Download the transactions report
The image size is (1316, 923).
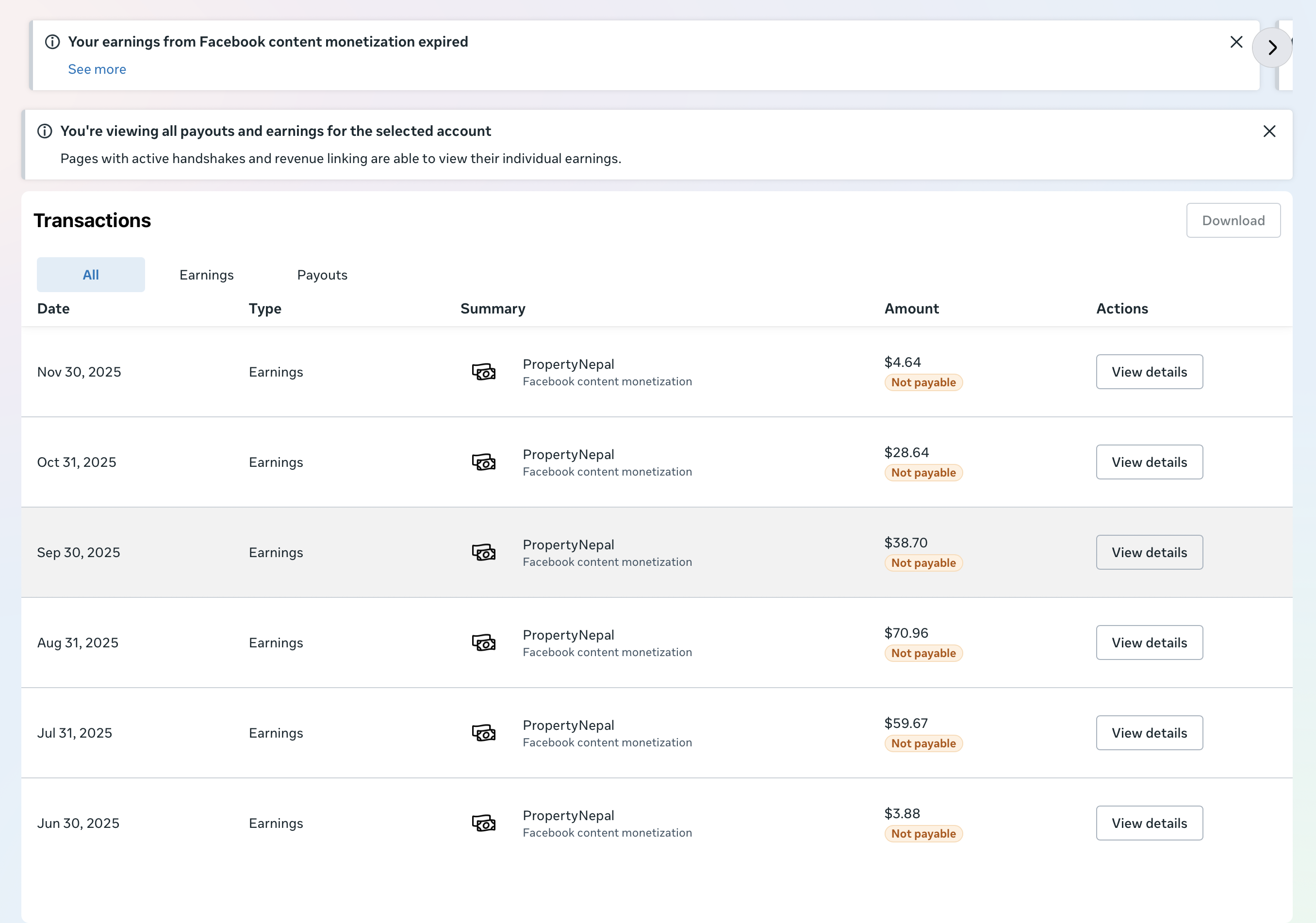pyautogui.click(x=1233, y=220)
